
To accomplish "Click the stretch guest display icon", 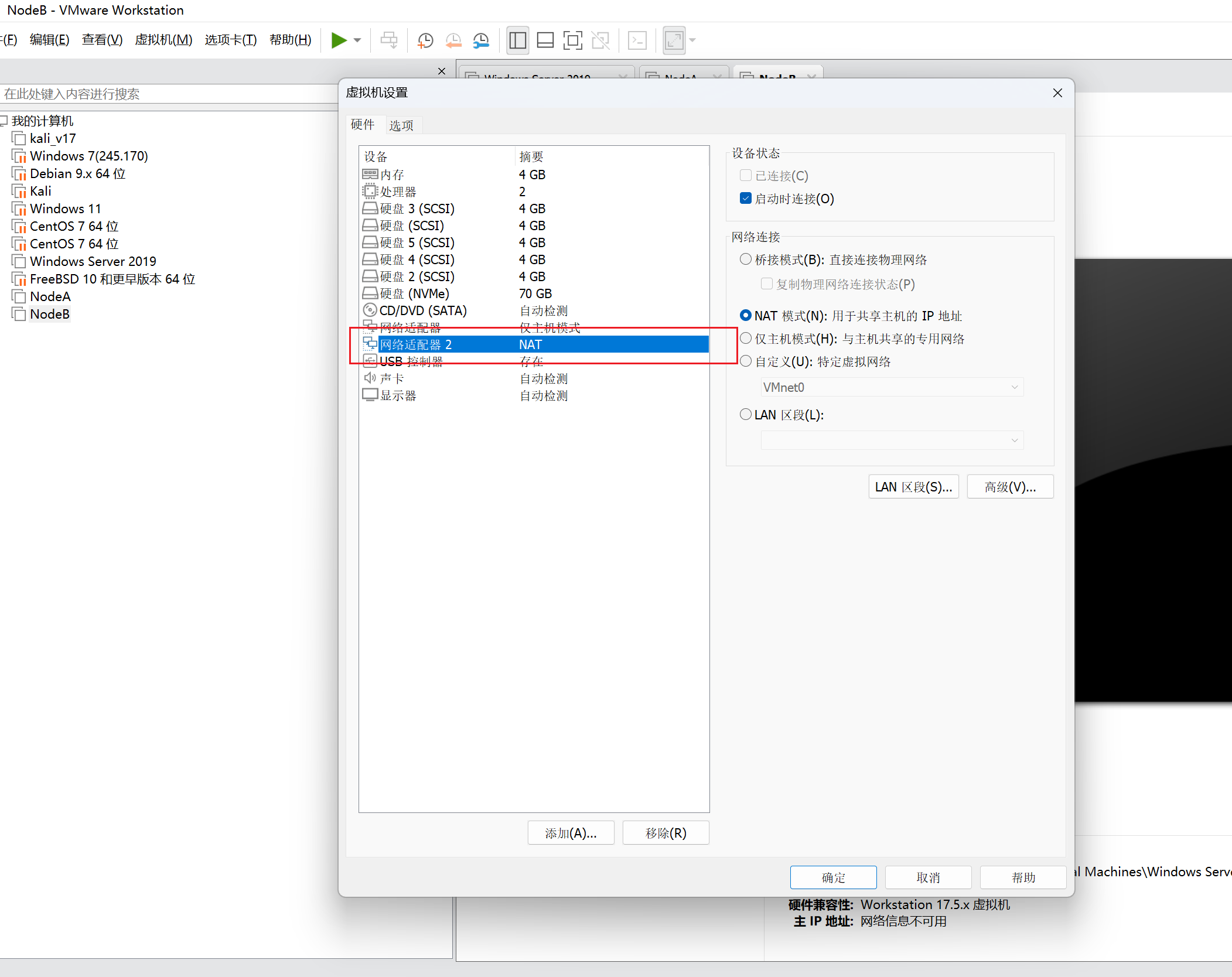I will pyautogui.click(x=674, y=40).
